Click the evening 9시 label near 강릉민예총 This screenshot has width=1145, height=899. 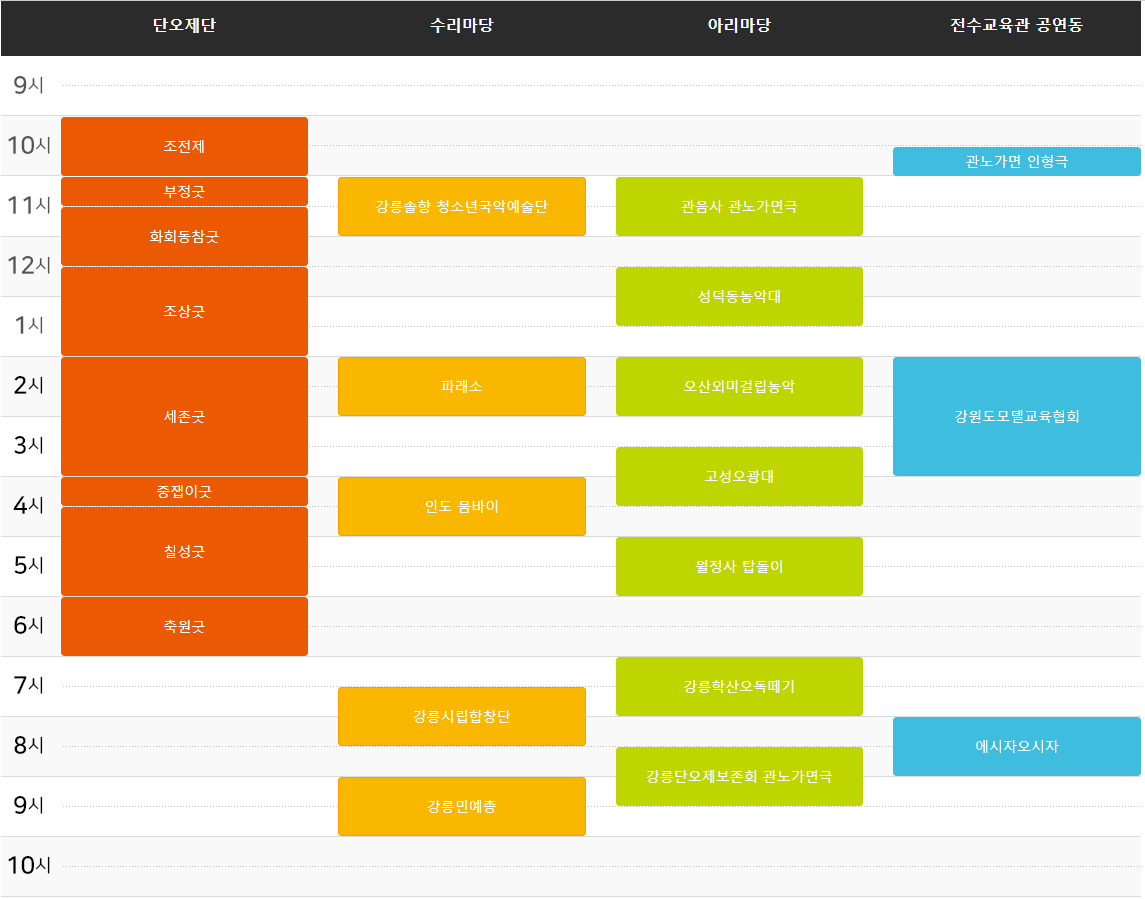coord(28,805)
